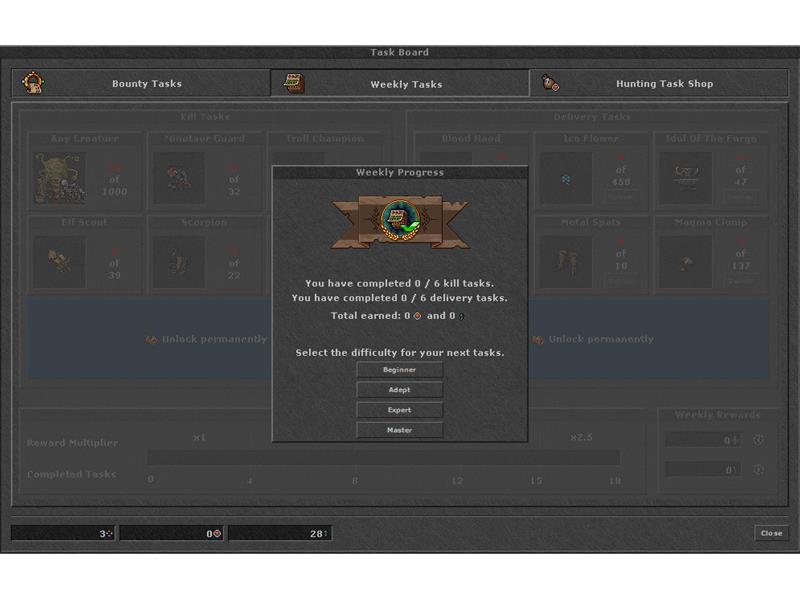The width and height of the screenshot is (800, 600).
Task: Pick the Expert difficulty option
Action: coord(399,410)
